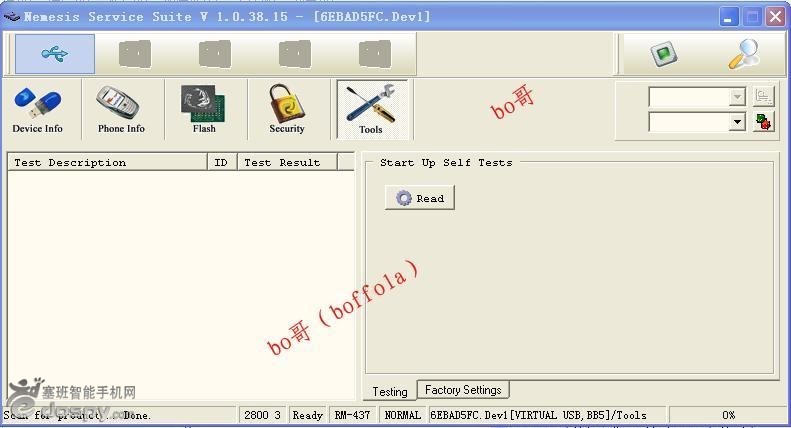Click the first gray connection slot
The image size is (791, 428).
point(135,54)
